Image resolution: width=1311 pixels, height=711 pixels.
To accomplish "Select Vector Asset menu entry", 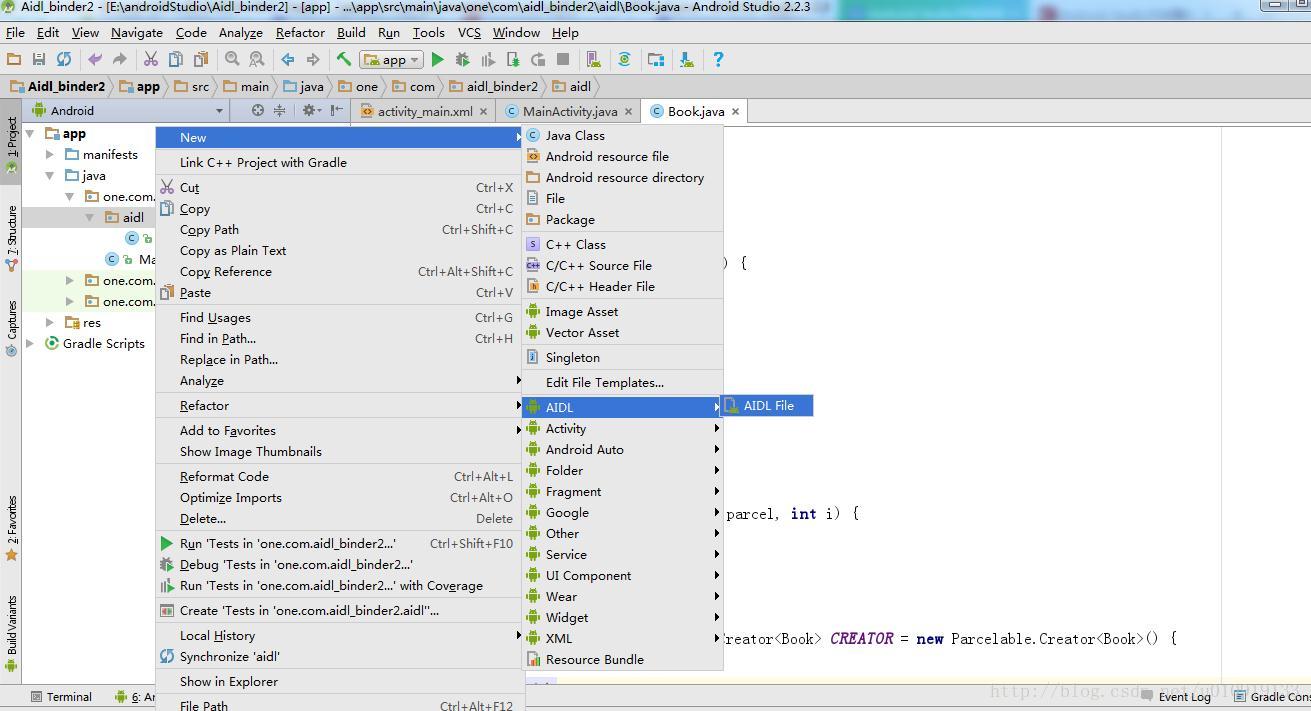I will pos(622,332).
